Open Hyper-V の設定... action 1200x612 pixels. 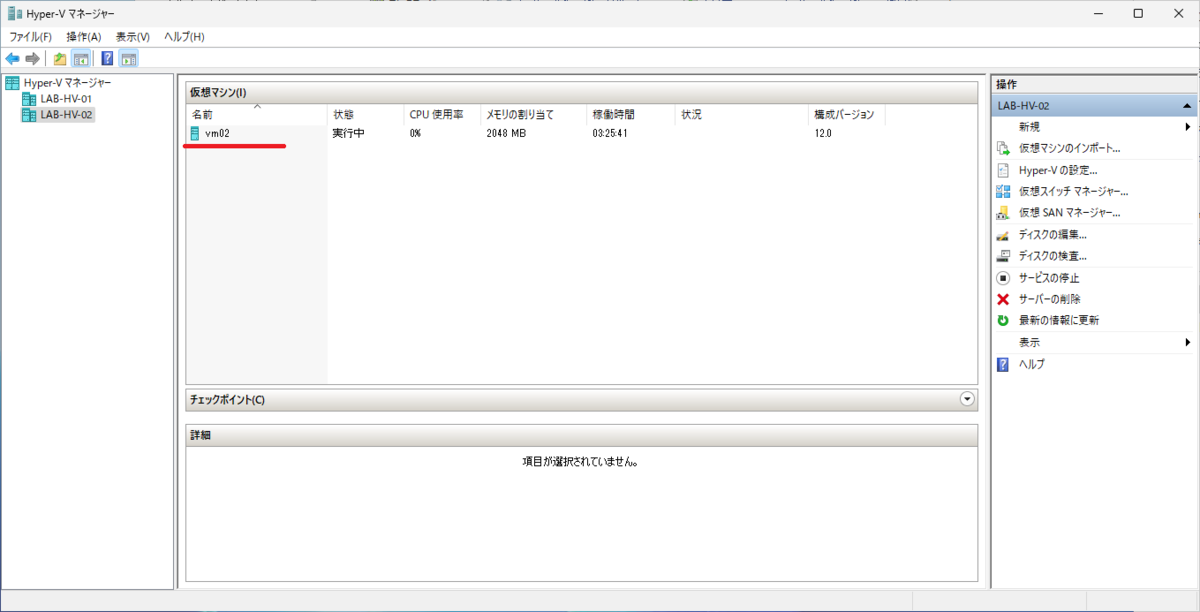(x=1058, y=170)
